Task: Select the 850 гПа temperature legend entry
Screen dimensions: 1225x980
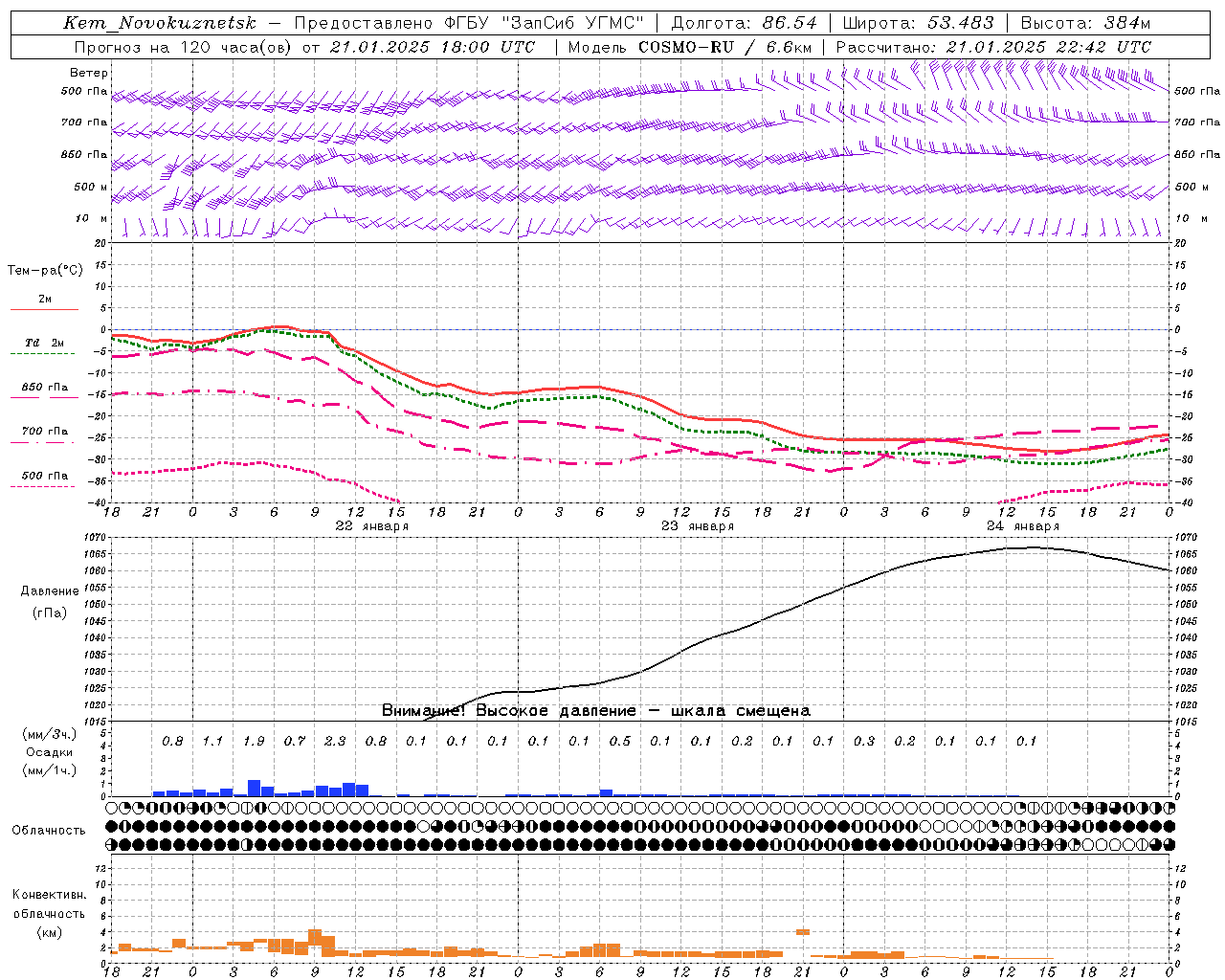Action: [44, 387]
